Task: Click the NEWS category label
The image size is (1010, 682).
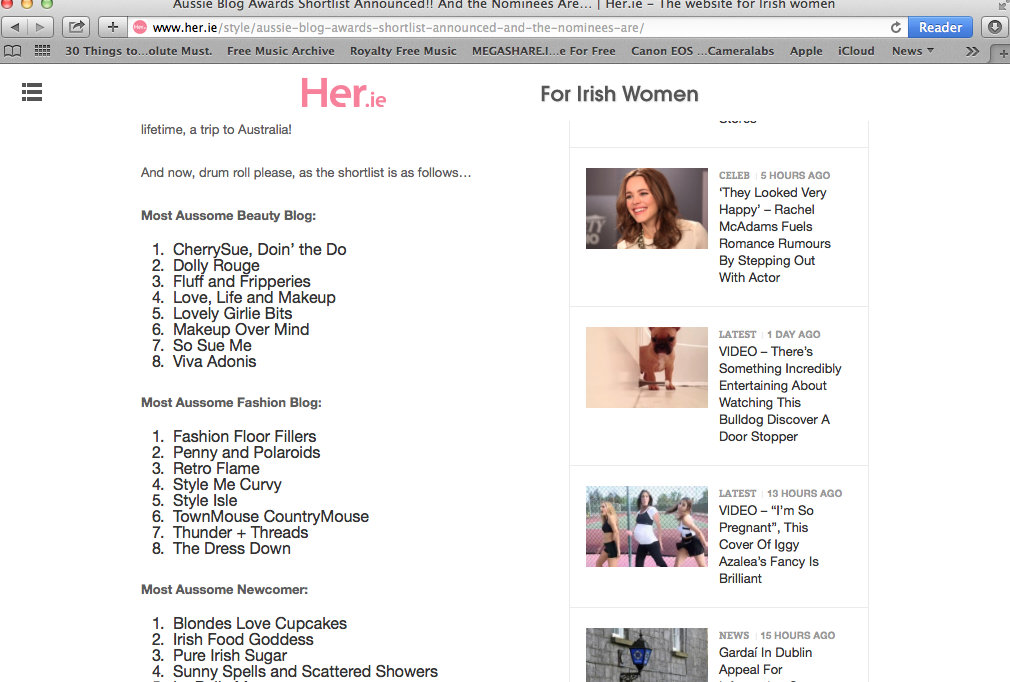Action: pyautogui.click(x=734, y=635)
